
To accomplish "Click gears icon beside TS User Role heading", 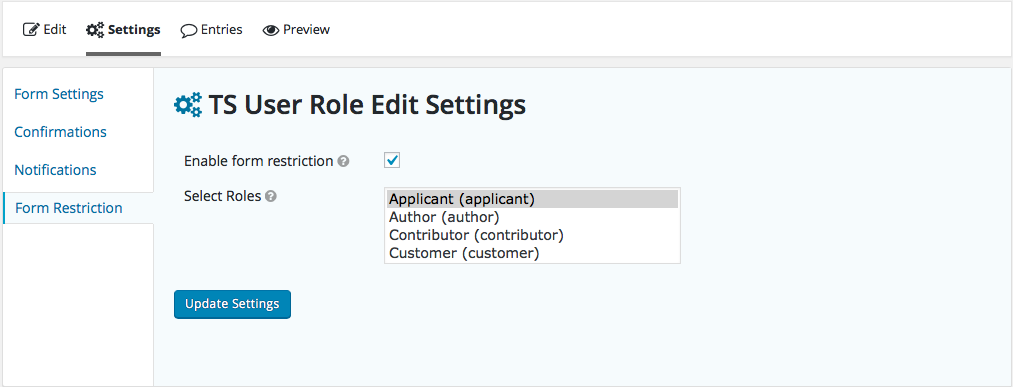I will (x=188, y=105).
